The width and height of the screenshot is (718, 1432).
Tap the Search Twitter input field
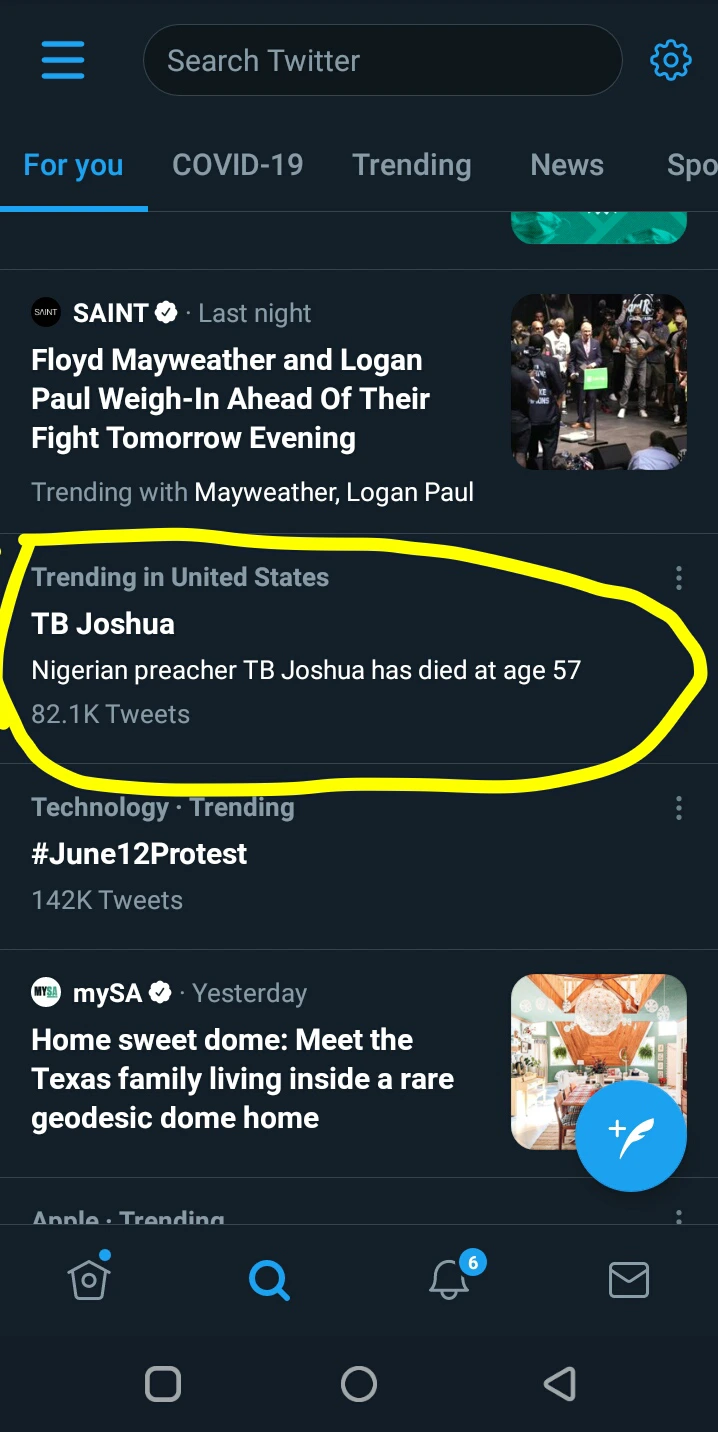382,61
